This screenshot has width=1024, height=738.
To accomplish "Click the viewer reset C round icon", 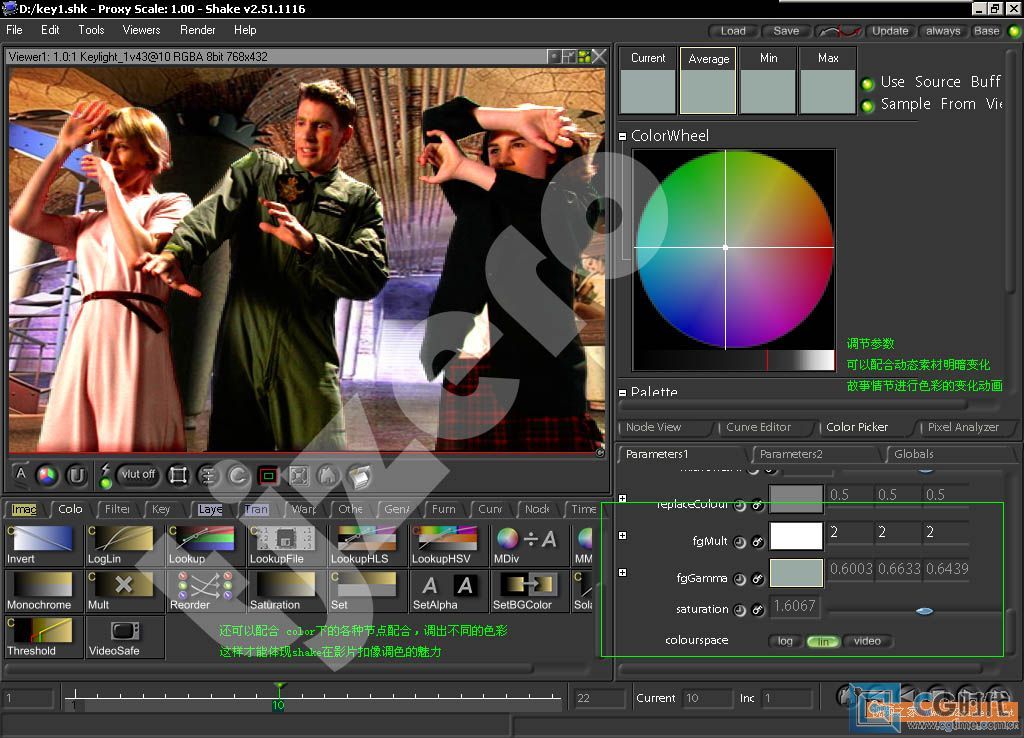I will coord(238,475).
